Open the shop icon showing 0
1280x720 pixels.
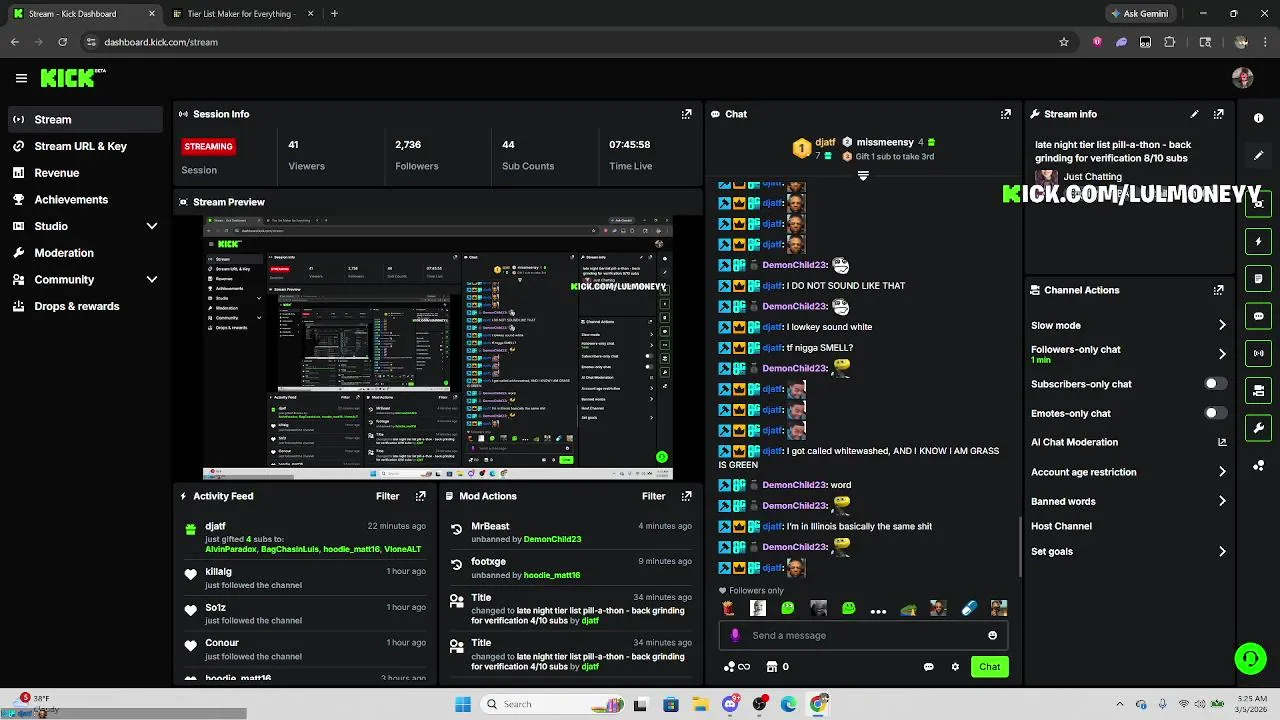777,667
